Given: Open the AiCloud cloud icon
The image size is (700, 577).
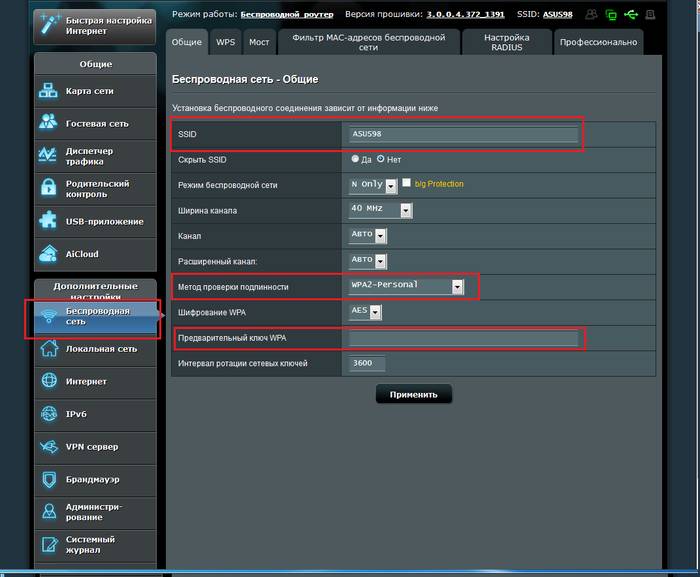Looking at the screenshot, I should pos(50,254).
